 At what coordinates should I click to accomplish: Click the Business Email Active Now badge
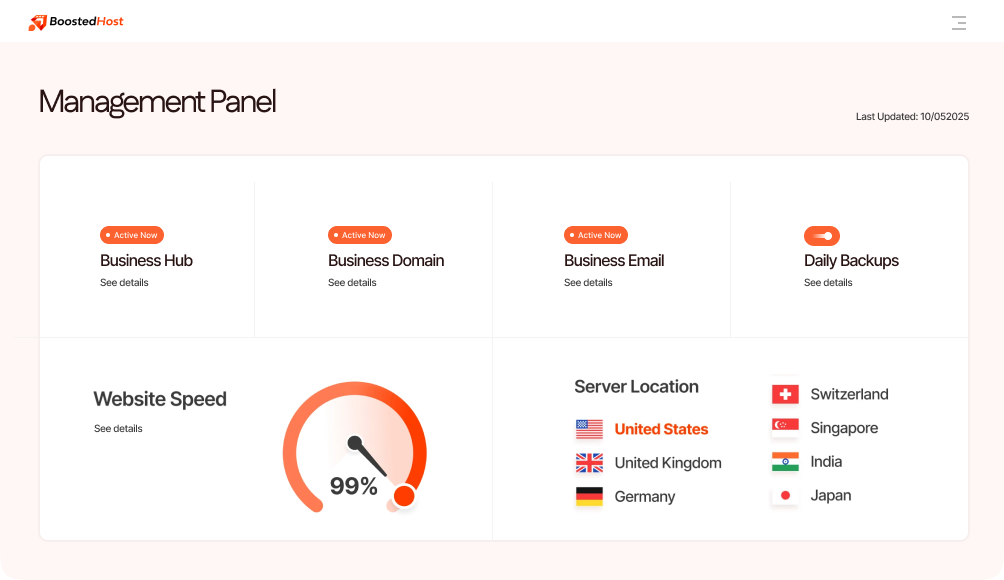595,235
